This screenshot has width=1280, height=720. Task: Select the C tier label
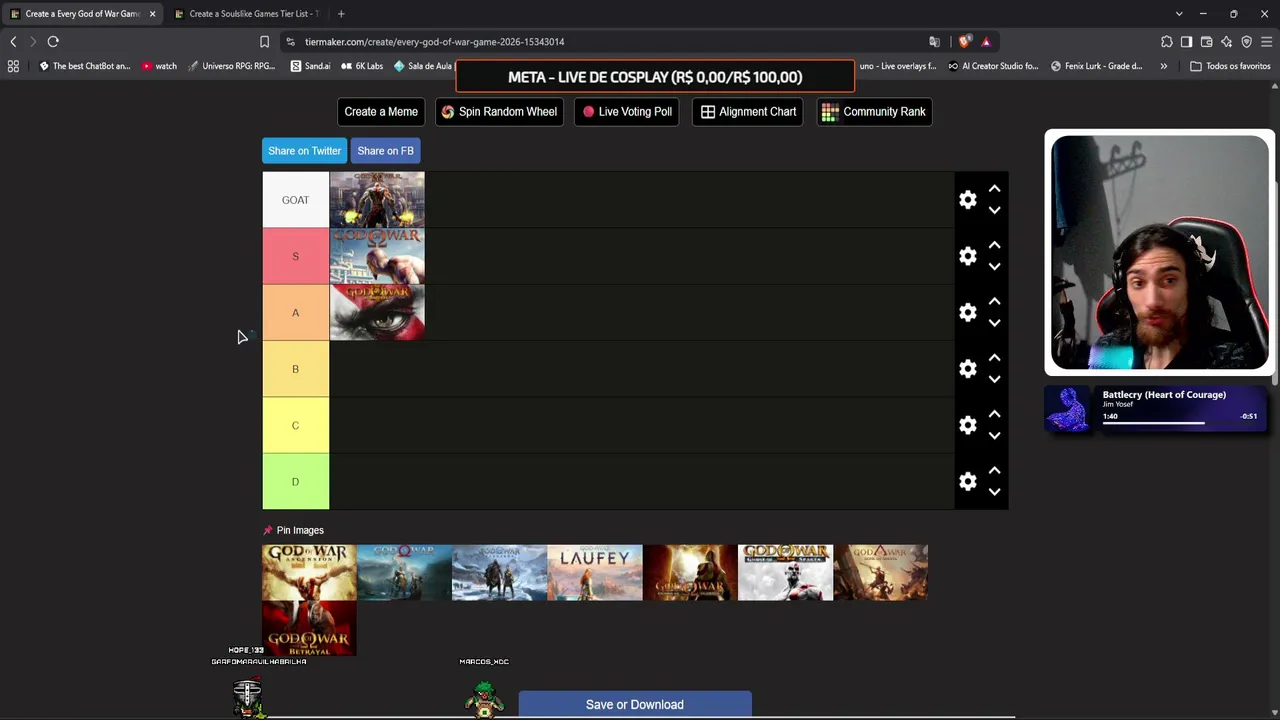tap(295, 425)
